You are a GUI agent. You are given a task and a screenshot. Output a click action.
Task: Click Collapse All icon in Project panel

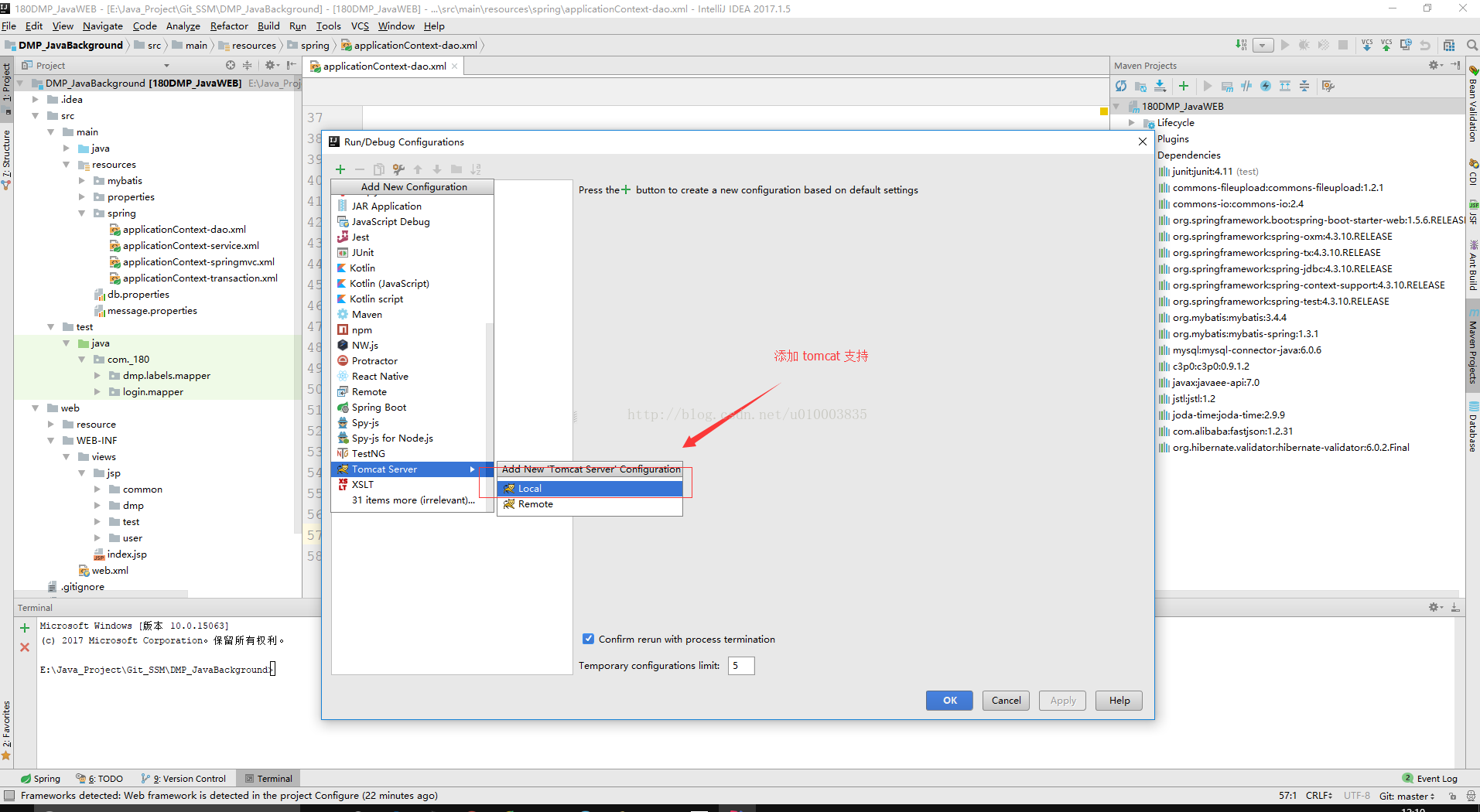pos(248,65)
